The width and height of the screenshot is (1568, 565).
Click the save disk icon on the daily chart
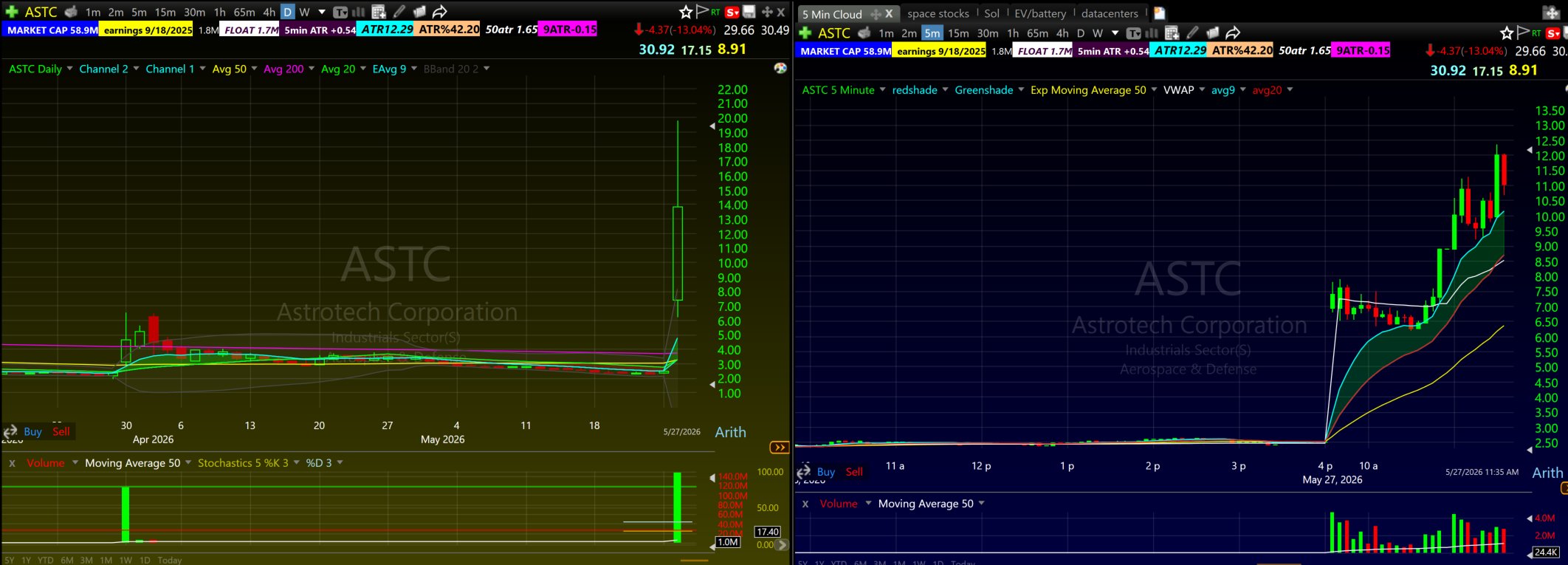pyautogui.click(x=749, y=12)
